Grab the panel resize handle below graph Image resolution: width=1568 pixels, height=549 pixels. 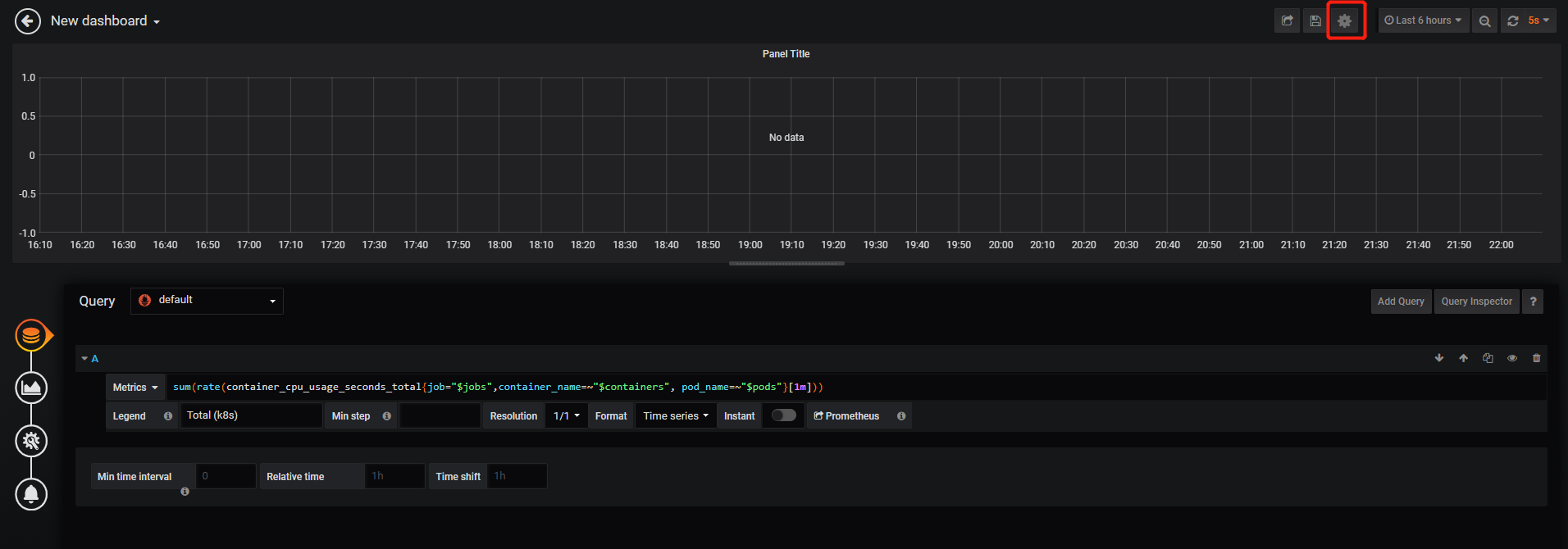click(786, 264)
